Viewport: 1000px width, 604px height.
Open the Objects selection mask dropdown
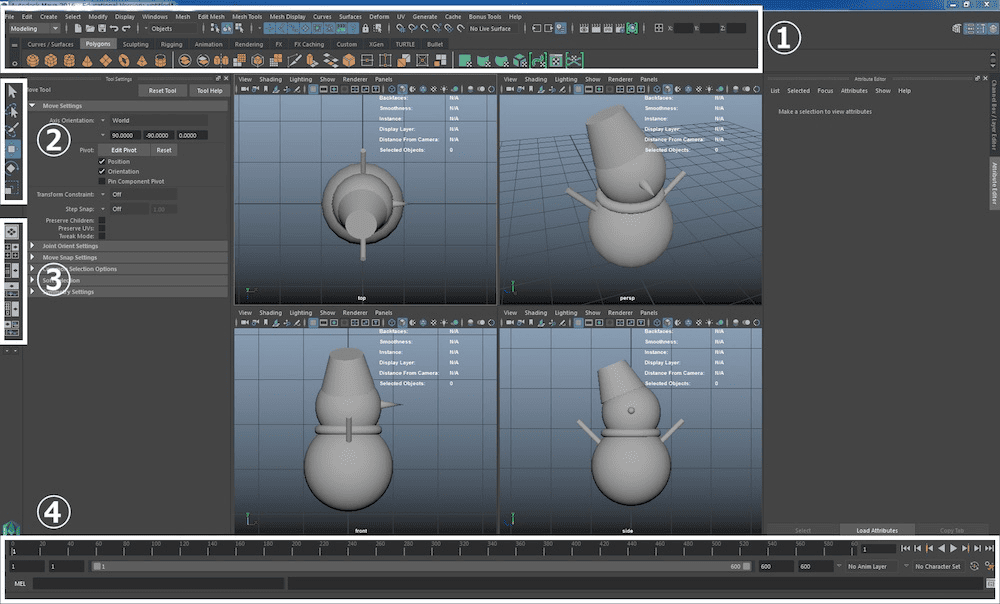(169, 29)
